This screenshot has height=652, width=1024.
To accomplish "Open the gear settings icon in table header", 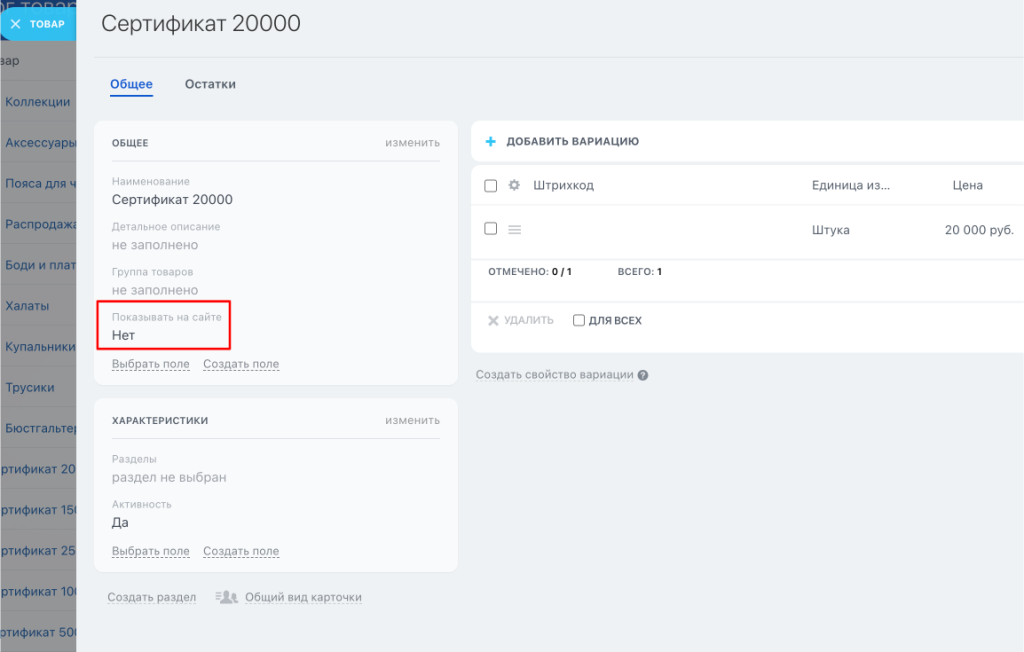I will [x=515, y=185].
